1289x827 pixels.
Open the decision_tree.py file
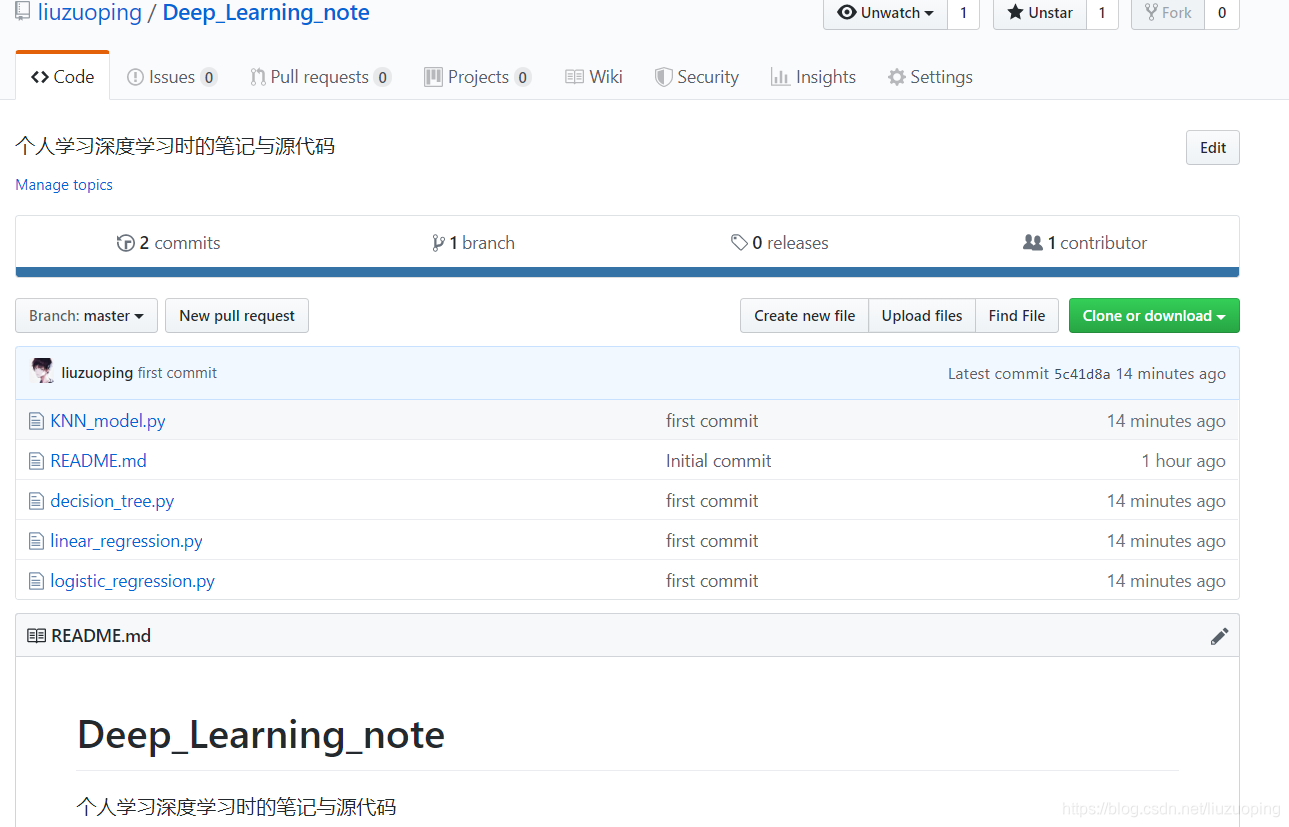click(112, 501)
